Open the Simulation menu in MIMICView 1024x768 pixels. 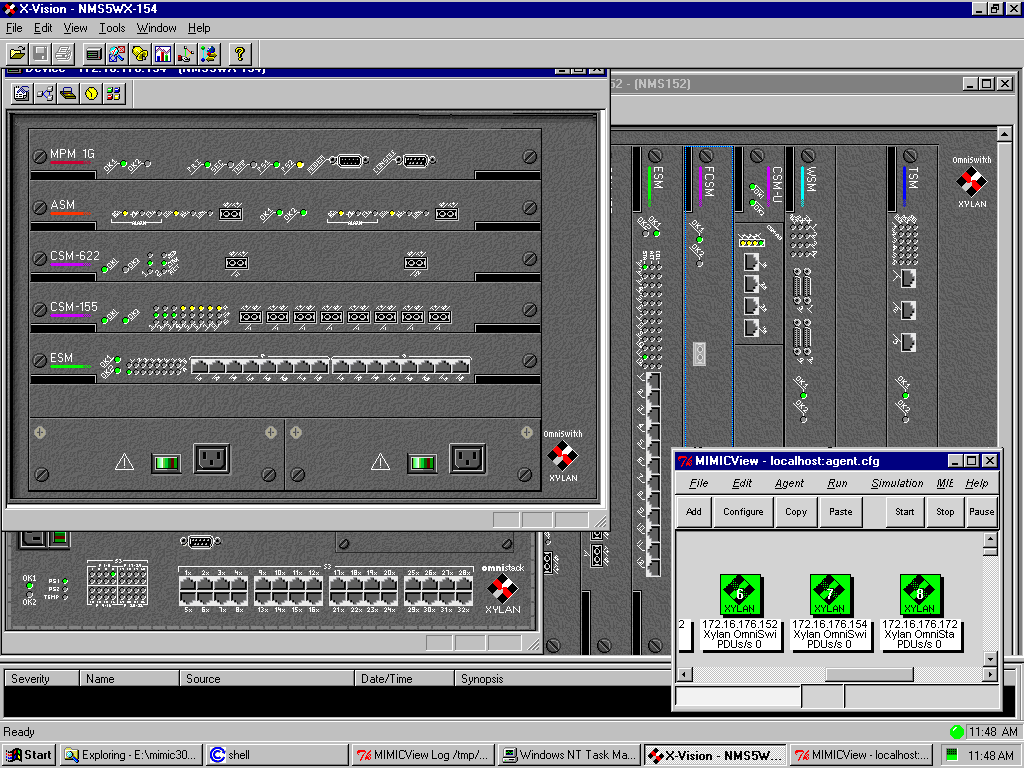pos(897,483)
